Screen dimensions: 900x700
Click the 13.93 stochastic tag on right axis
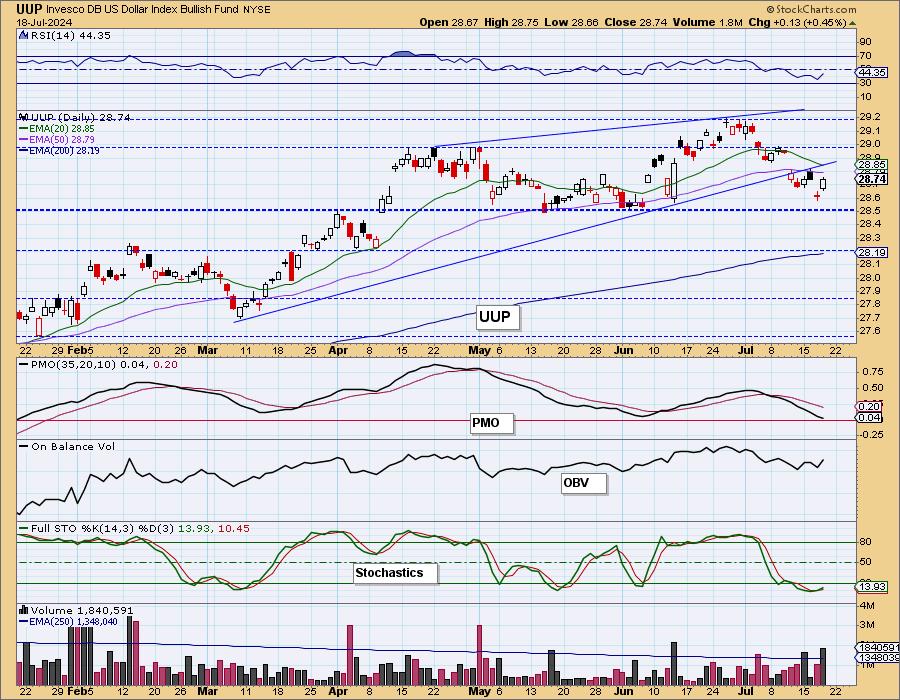pos(872,587)
